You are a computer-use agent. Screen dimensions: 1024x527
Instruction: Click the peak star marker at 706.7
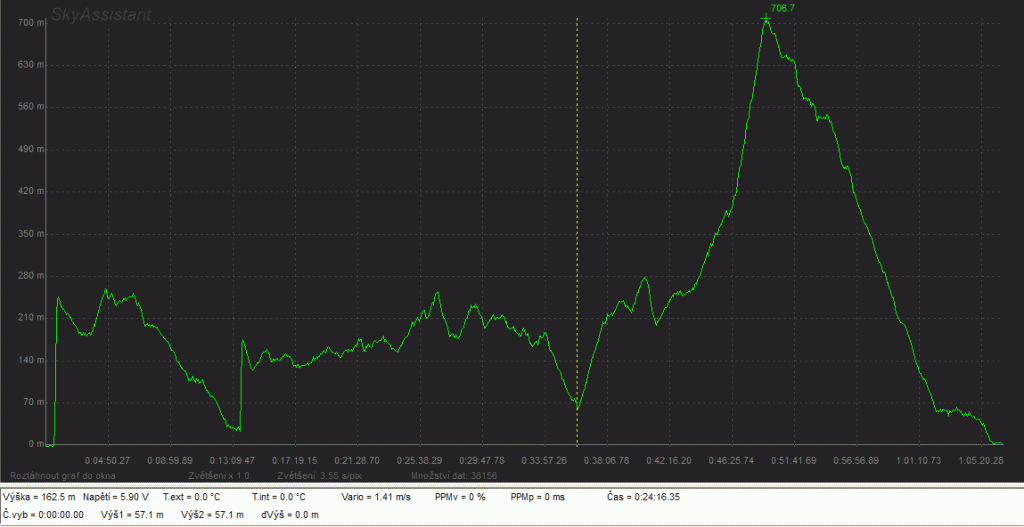(x=766, y=19)
